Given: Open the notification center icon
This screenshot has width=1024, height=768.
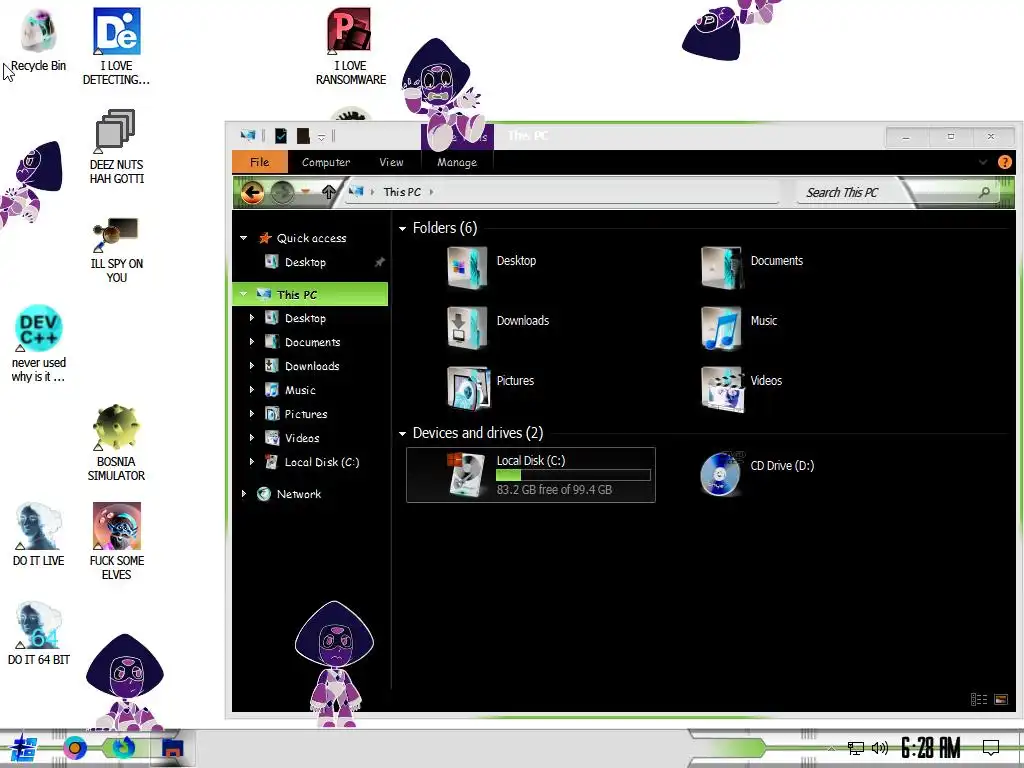Looking at the screenshot, I should (x=991, y=747).
